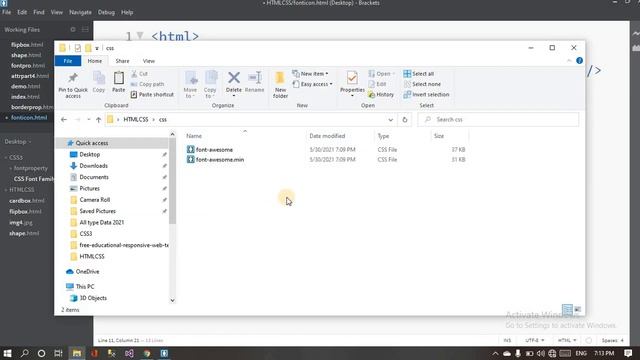Click Select none in ribbon
640x360 pixels.
[422, 84]
